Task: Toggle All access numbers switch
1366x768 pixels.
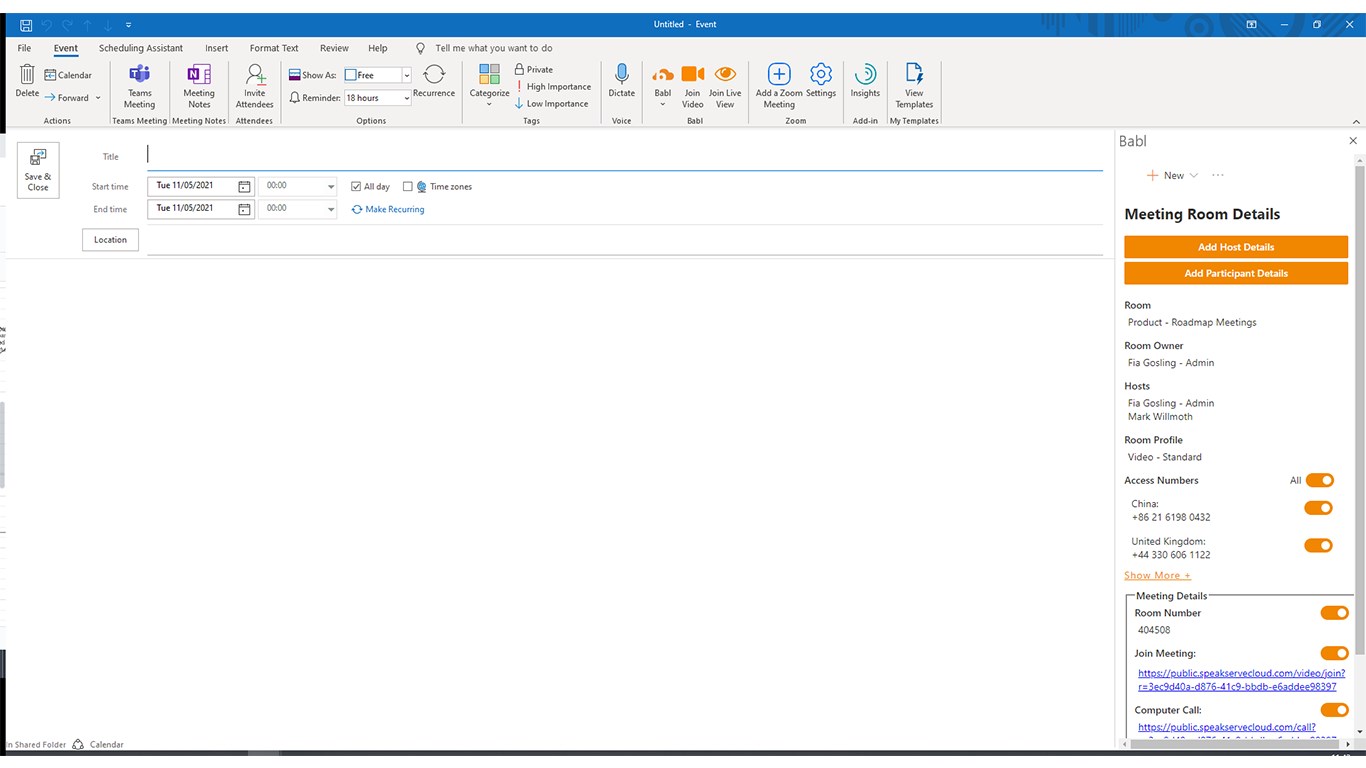Action: pos(1320,481)
